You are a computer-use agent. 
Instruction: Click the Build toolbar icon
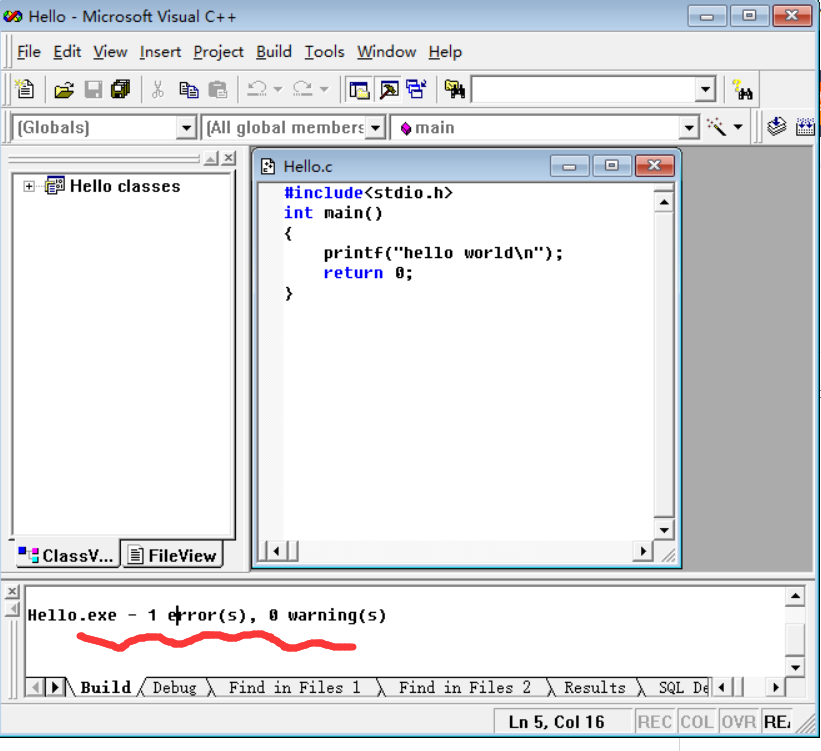coord(805,127)
